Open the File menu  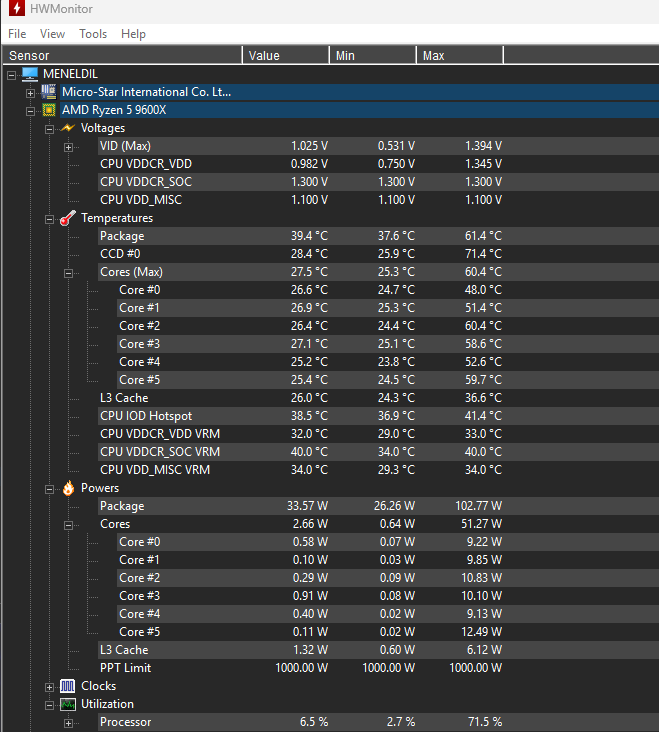pos(17,34)
